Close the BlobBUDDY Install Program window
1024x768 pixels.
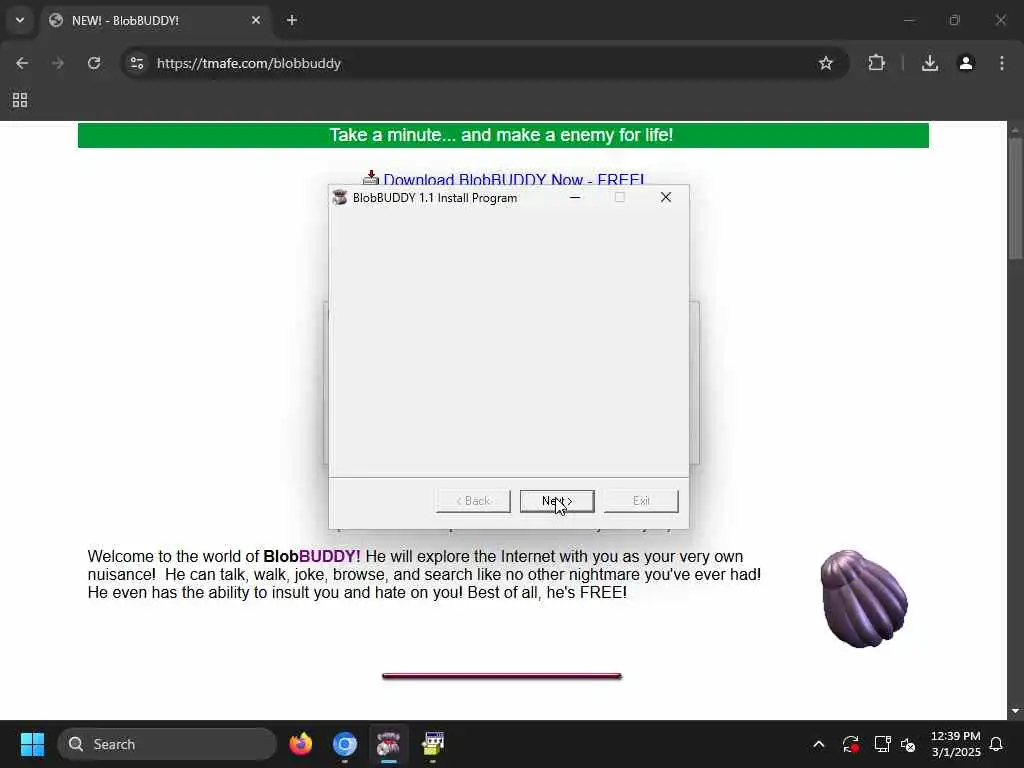point(665,197)
